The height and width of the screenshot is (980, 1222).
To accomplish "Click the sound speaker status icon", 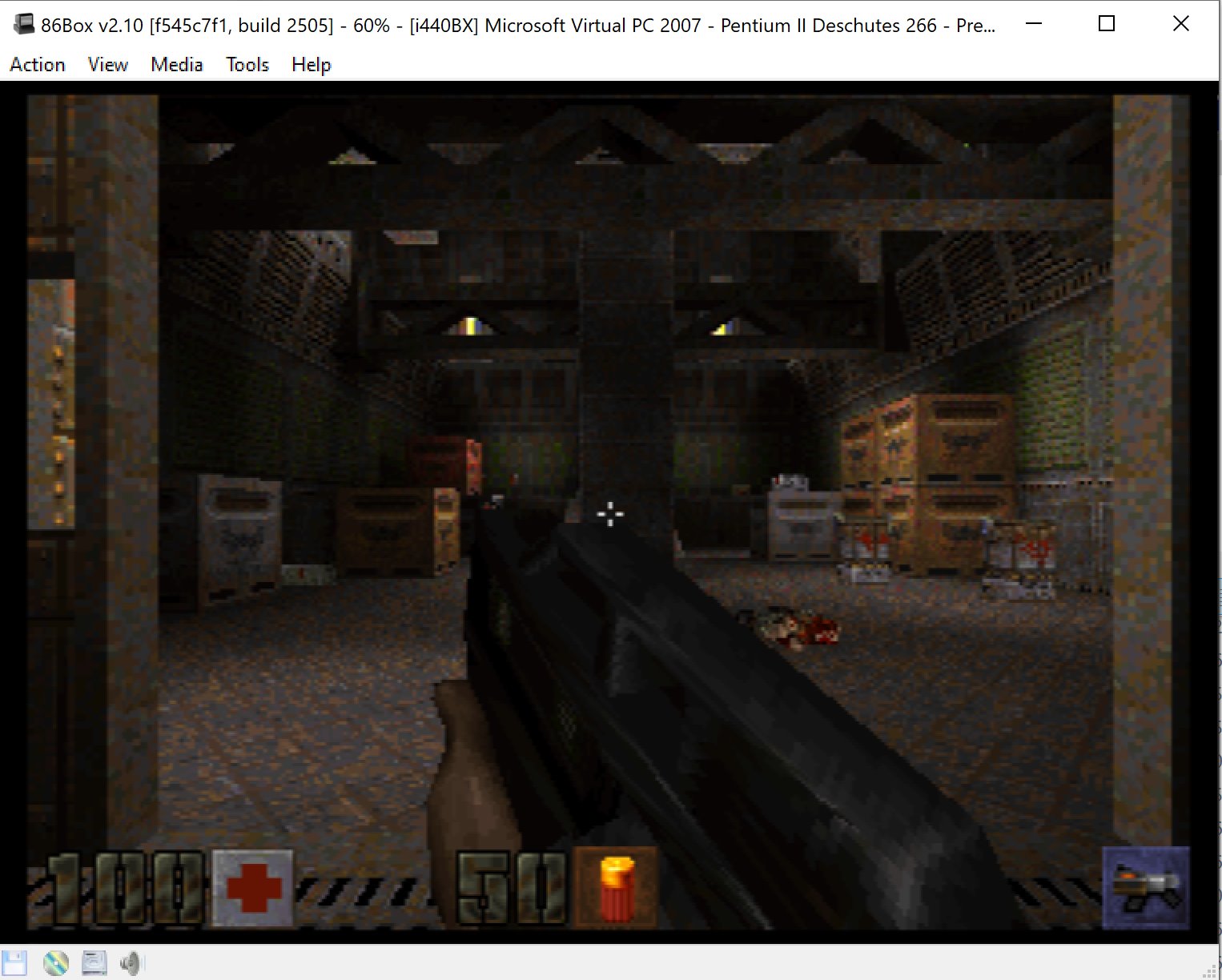I will coord(131,963).
